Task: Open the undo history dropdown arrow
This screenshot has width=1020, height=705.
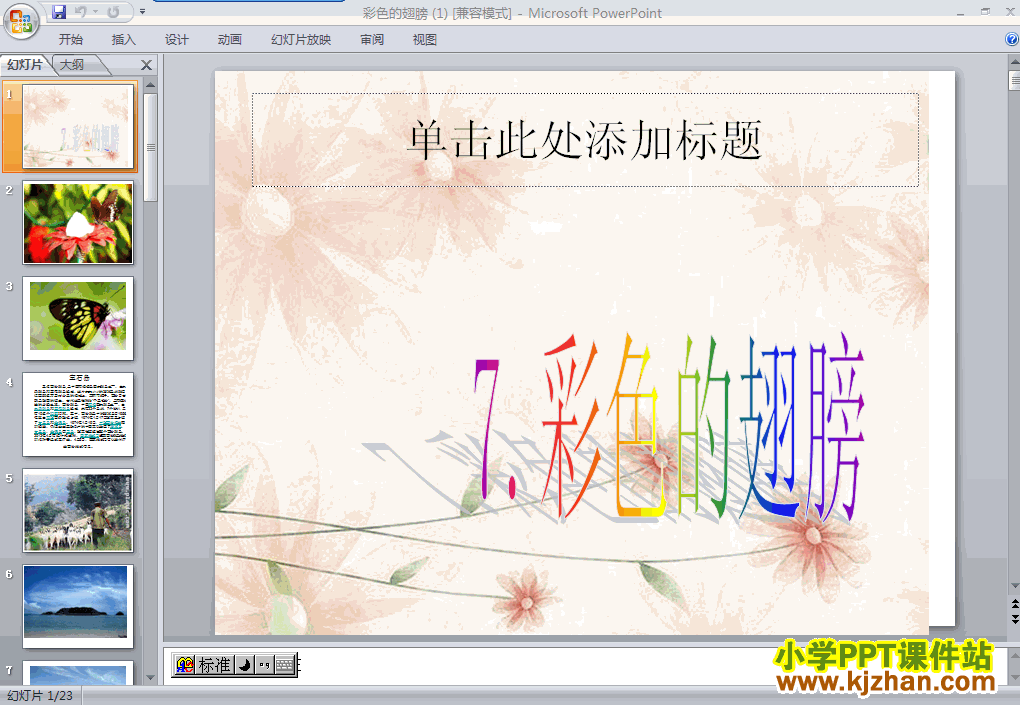Action: click(95, 12)
